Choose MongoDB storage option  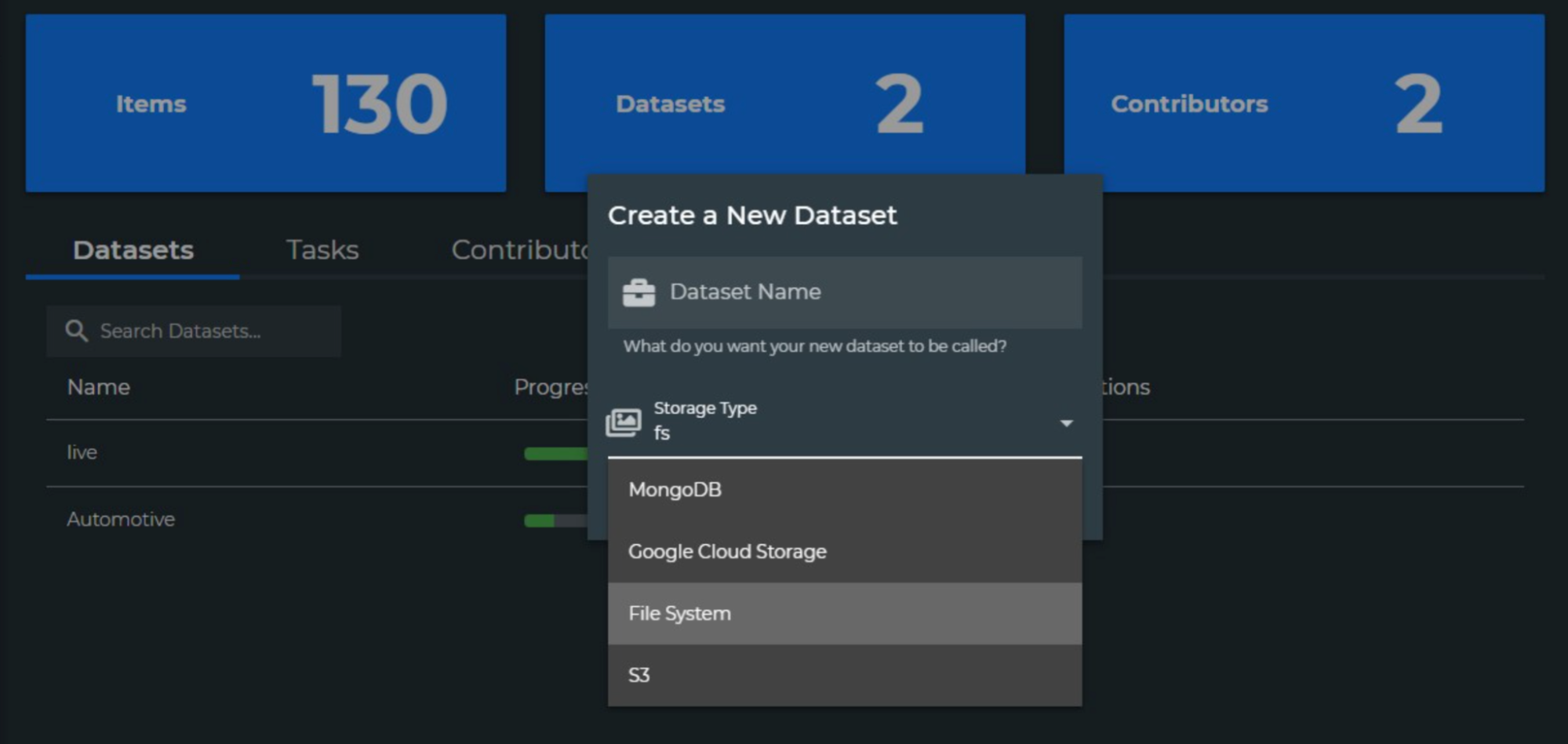click(845, 490)
